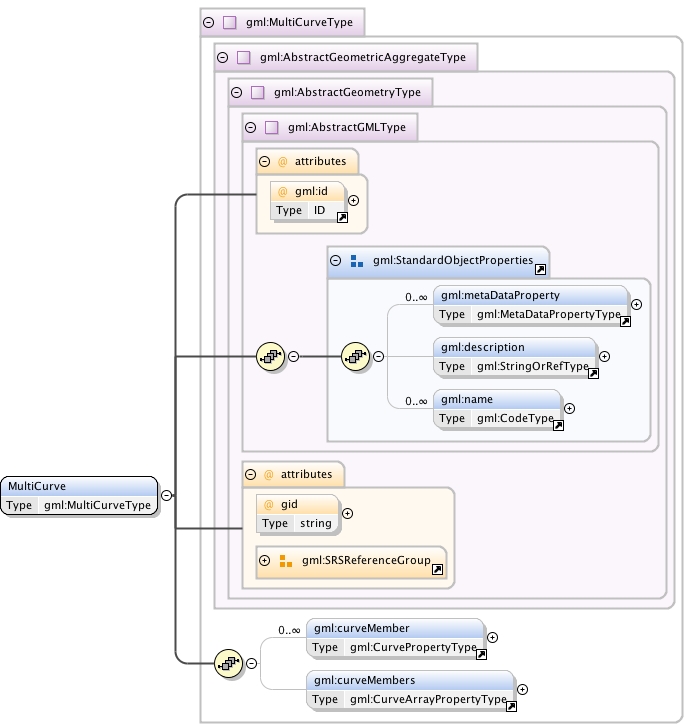Click the gml:id type value ID
This screenshot has height=724, width=684.
[320, 211]
